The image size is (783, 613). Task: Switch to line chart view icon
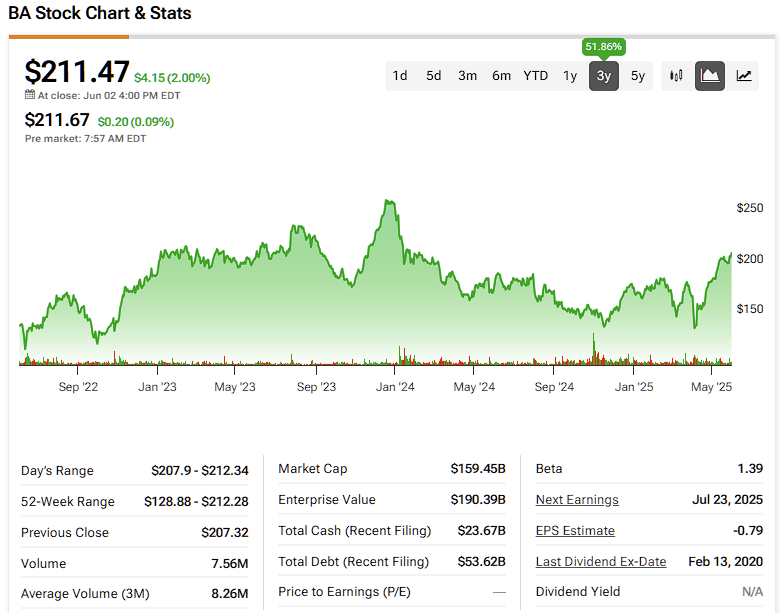744,76
